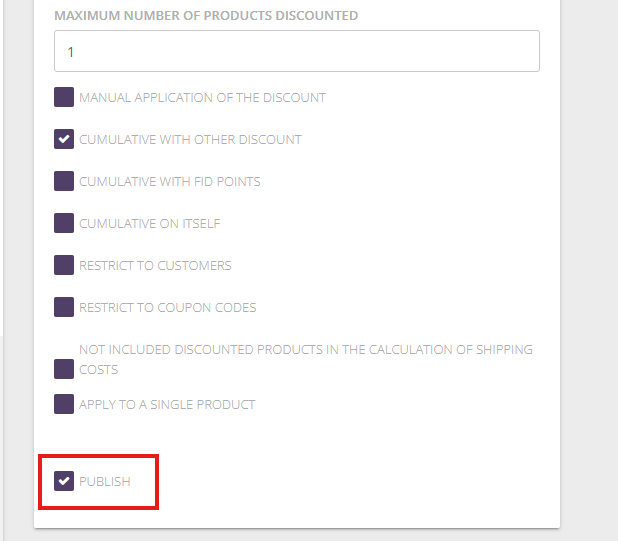The height and width of the screenshot is (541, 618).
Task: Click the 'Cumulative With Other Discount' label text
Action: [190, 140]
